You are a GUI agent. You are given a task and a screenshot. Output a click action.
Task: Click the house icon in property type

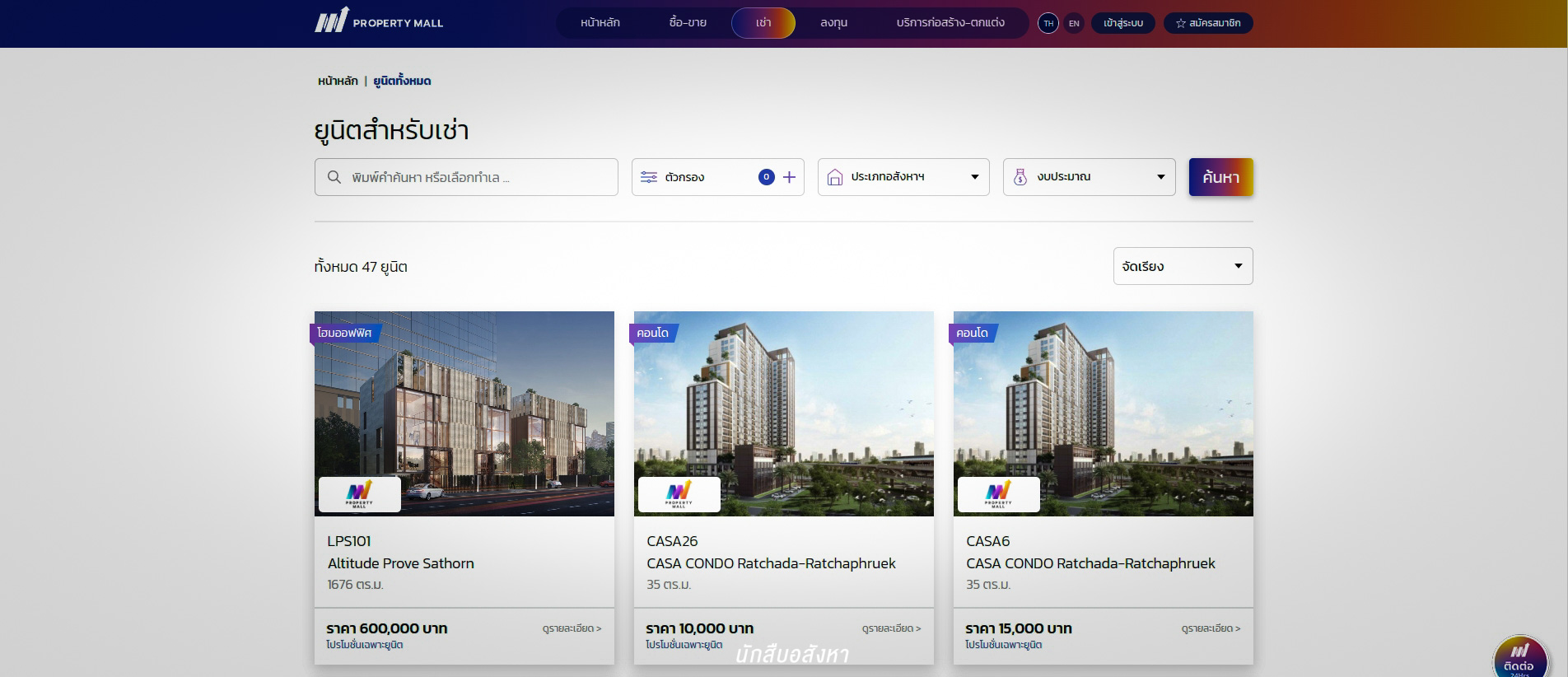pyautogui.click(x=834, y=177)
